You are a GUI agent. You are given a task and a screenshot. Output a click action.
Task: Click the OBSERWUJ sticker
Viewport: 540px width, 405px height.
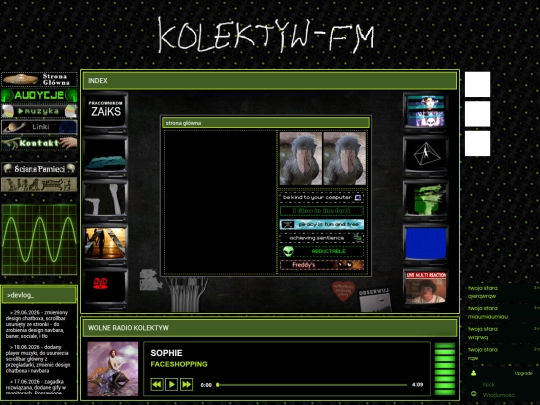pos(375,300)
